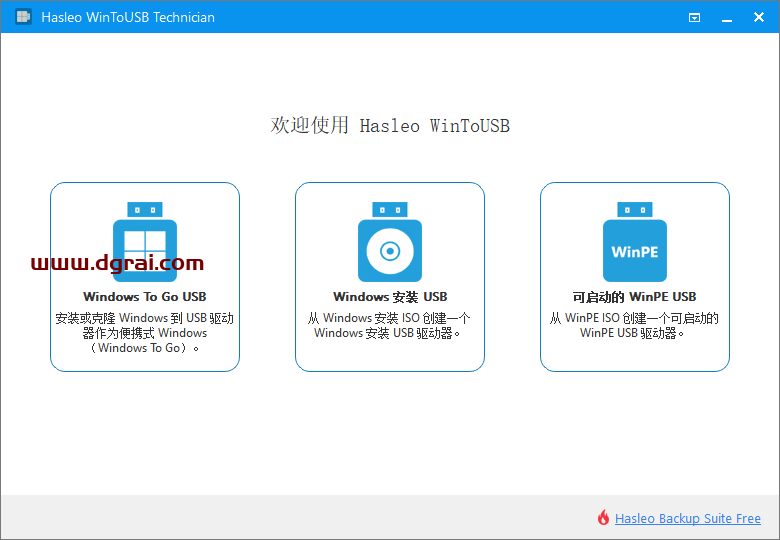
Task: Close the Hasleo WinToUSB window
Action: point(759,17)
